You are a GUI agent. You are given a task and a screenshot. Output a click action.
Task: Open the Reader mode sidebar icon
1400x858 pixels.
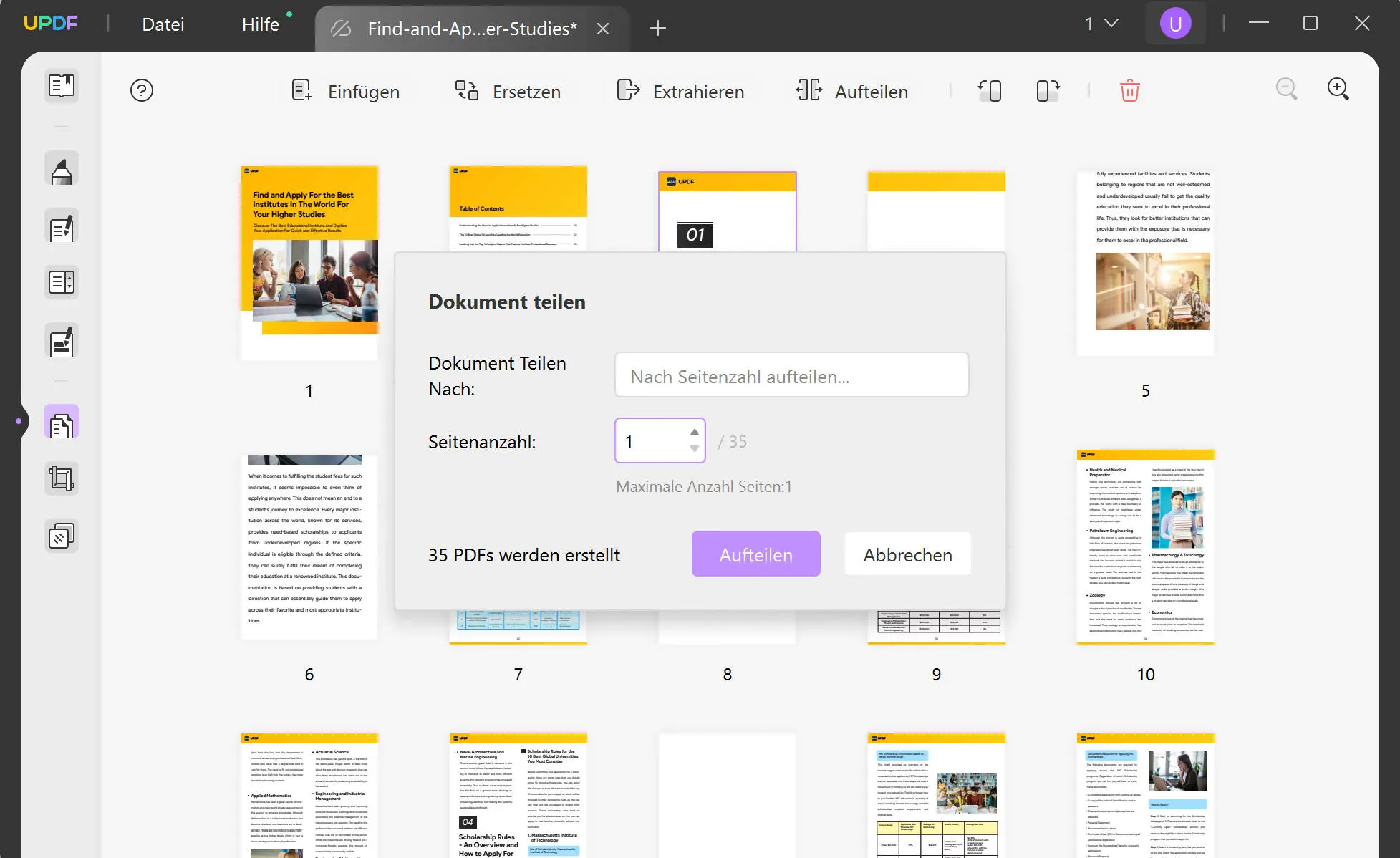tap(62, 86)
